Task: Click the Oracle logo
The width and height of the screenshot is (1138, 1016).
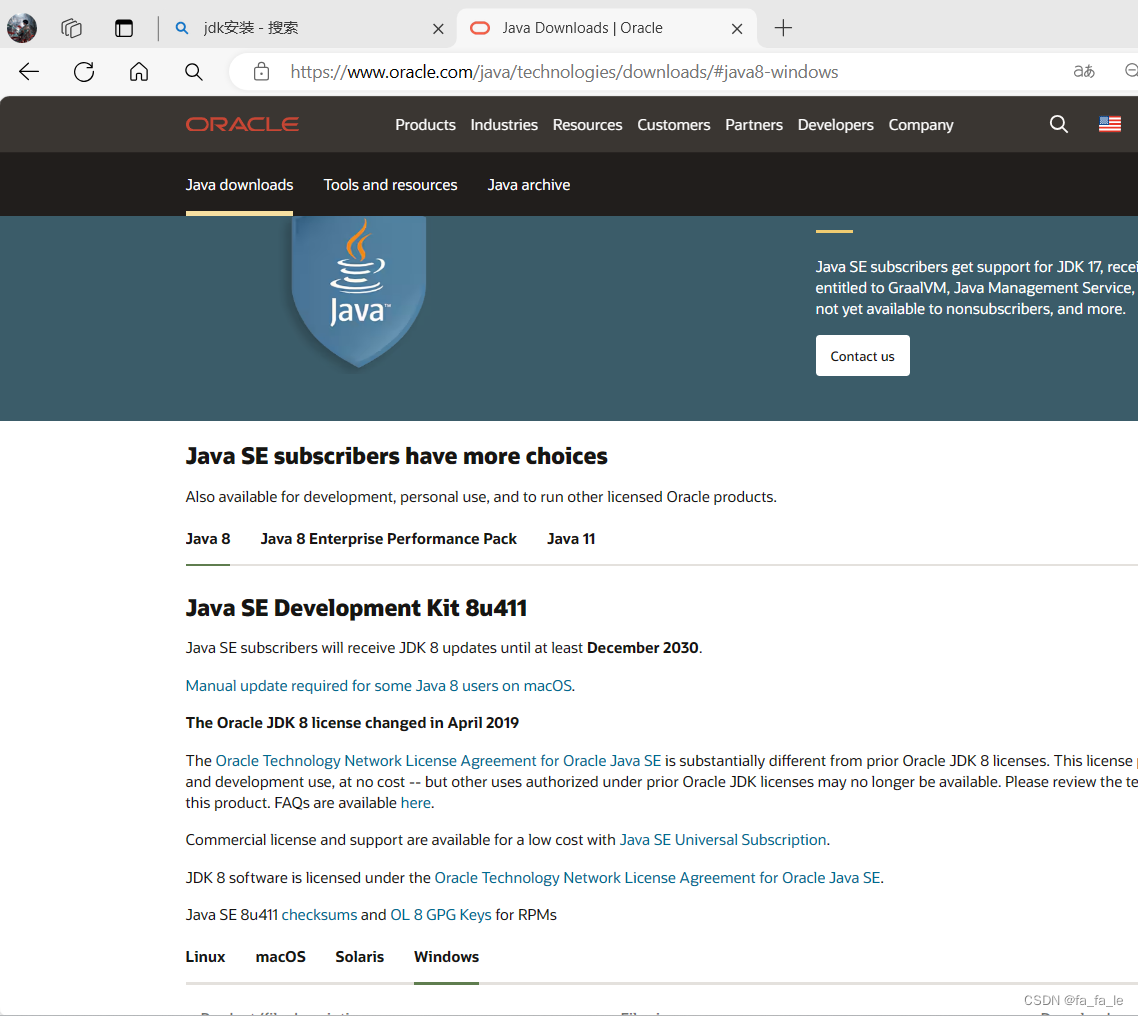Action: [242, 125]
